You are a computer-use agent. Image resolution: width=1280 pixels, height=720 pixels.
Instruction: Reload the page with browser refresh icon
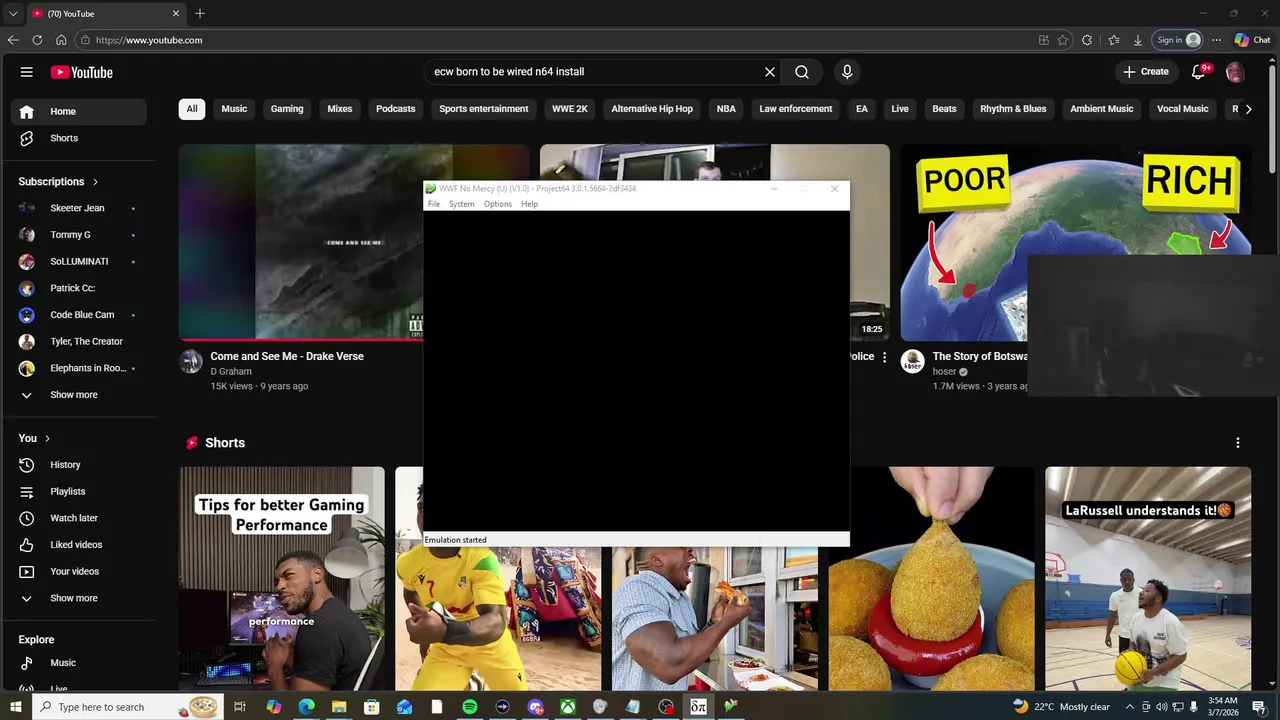(x=37, y=40)
